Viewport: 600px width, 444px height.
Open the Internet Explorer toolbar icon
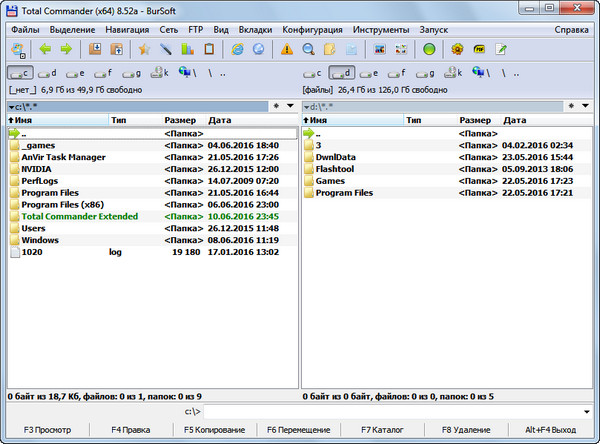pyautogui.click(x=237, y=49)
